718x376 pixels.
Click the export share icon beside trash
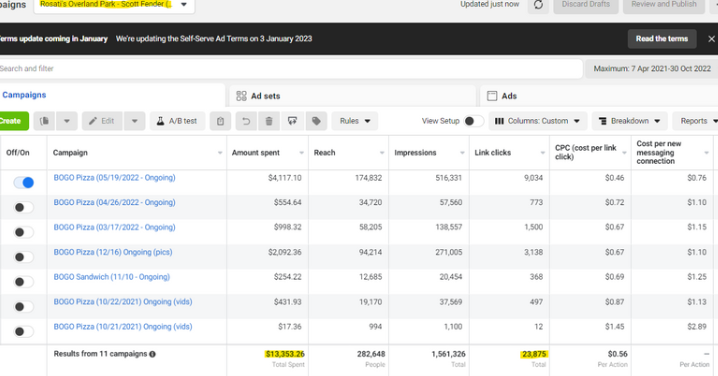292,121
